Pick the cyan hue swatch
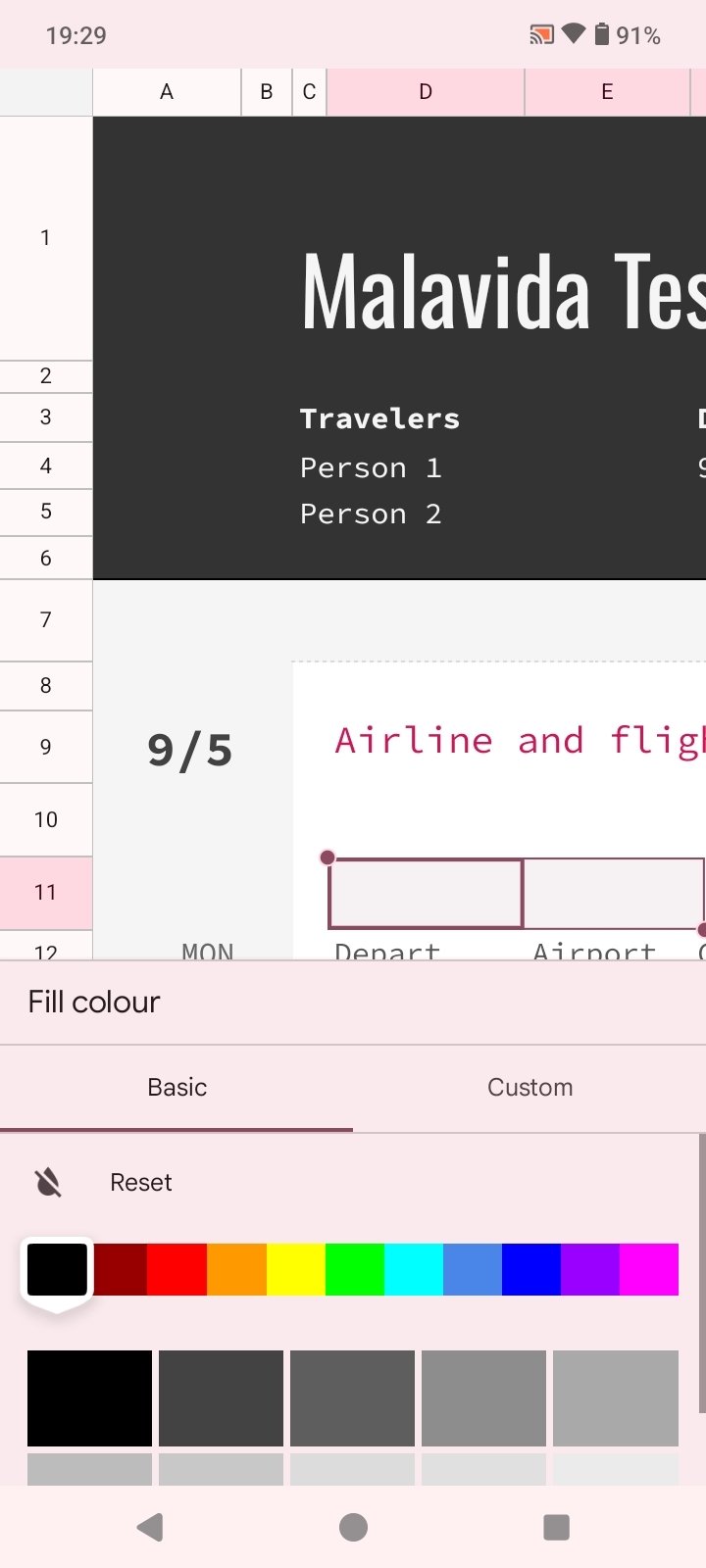Image resolution: width=706 pixels, height=1568 pixels. pos(413,1270)
